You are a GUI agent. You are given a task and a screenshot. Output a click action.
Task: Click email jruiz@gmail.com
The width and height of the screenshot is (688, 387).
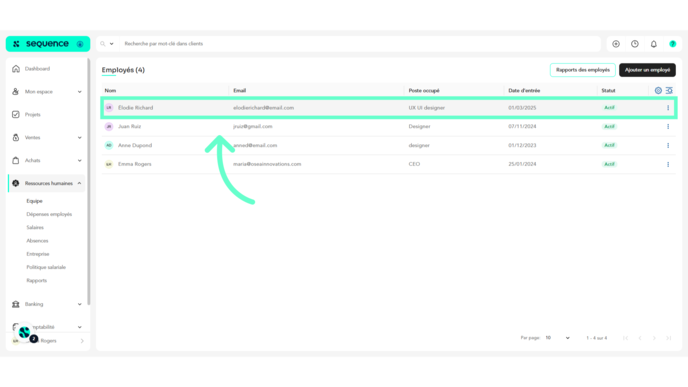253,126
